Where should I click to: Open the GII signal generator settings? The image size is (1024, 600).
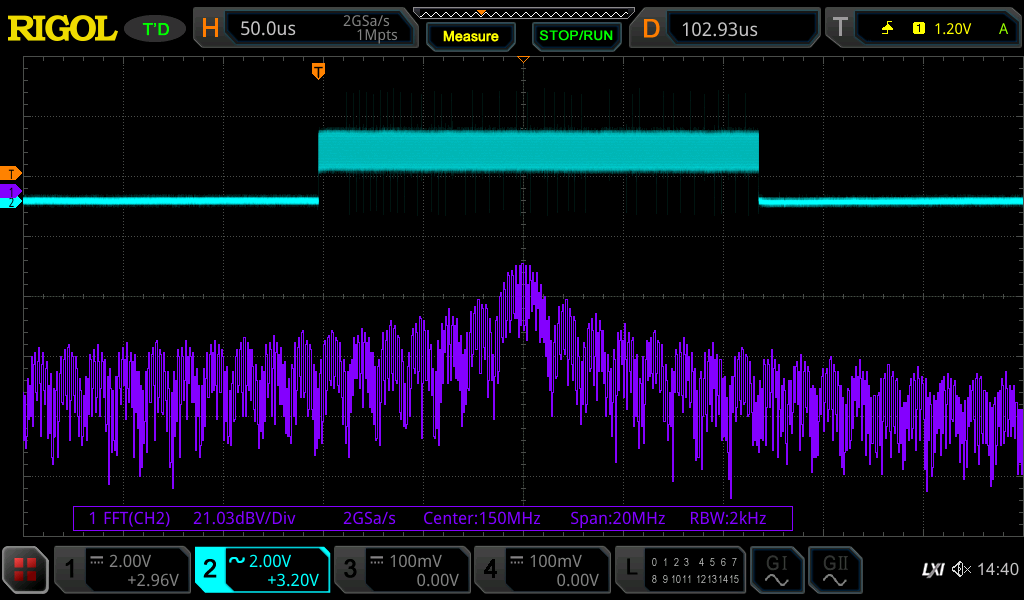pyautogui.click(x=836, y=570)
